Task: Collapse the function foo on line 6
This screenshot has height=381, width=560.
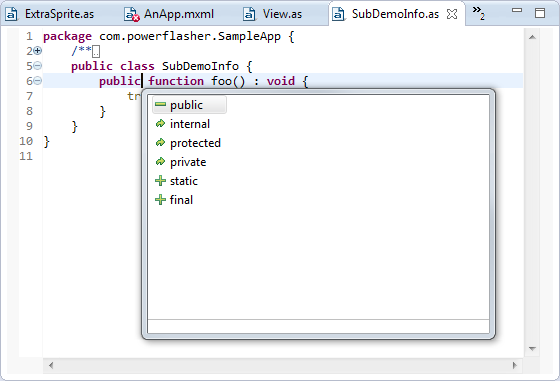Action: pos(38,81)
